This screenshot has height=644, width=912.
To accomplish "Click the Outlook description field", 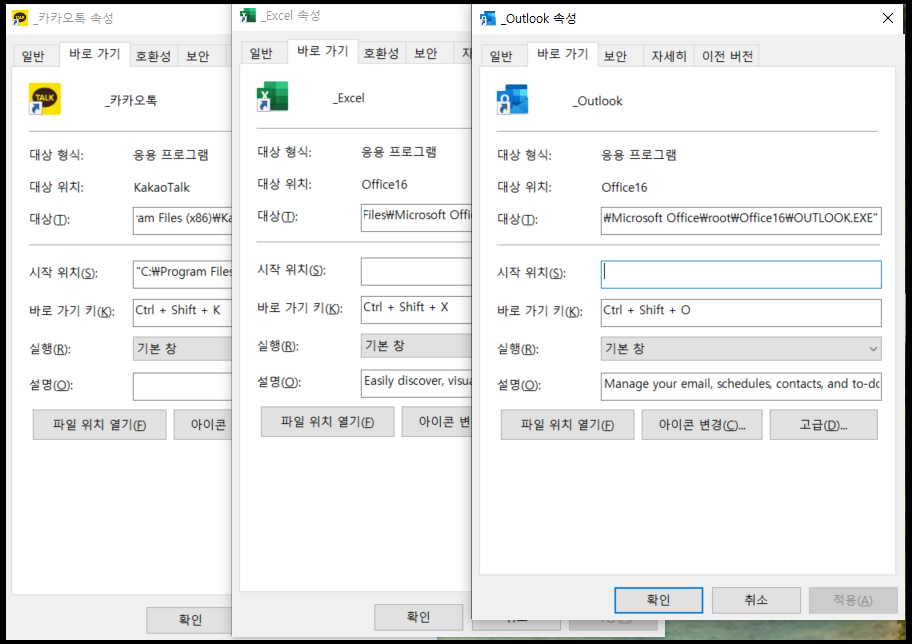I will tap(741, 386).
